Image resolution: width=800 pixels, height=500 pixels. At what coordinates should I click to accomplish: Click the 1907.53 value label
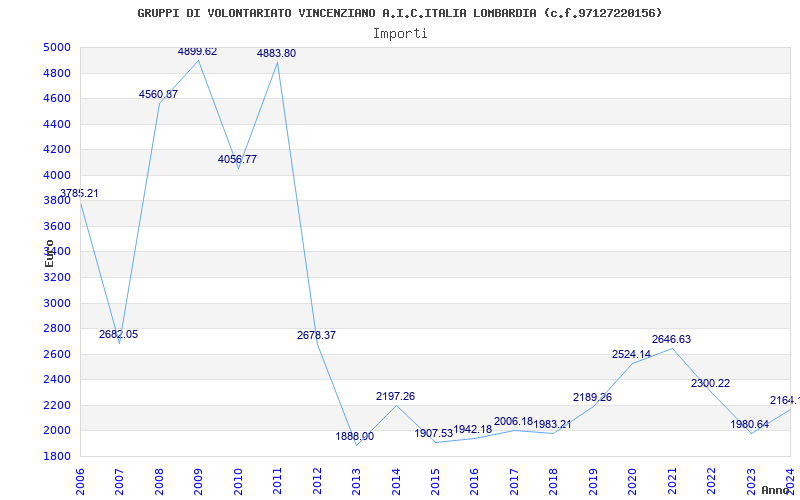point(434,434)
